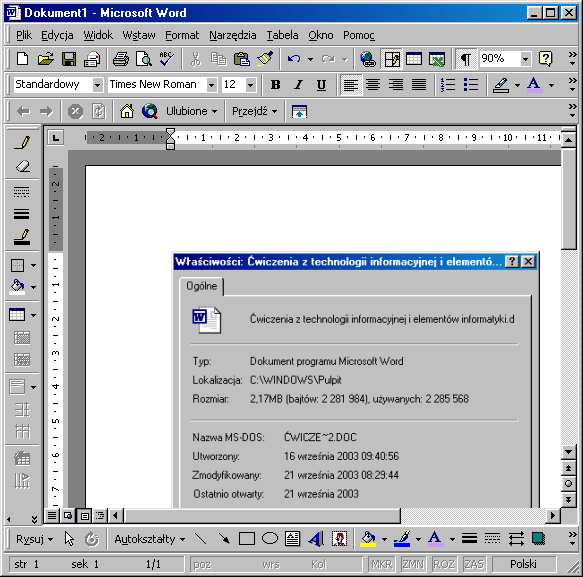Click the Polski language indicator in status bar
The height and width of the screenshot is (577, 583).
[x=523, y=564]
